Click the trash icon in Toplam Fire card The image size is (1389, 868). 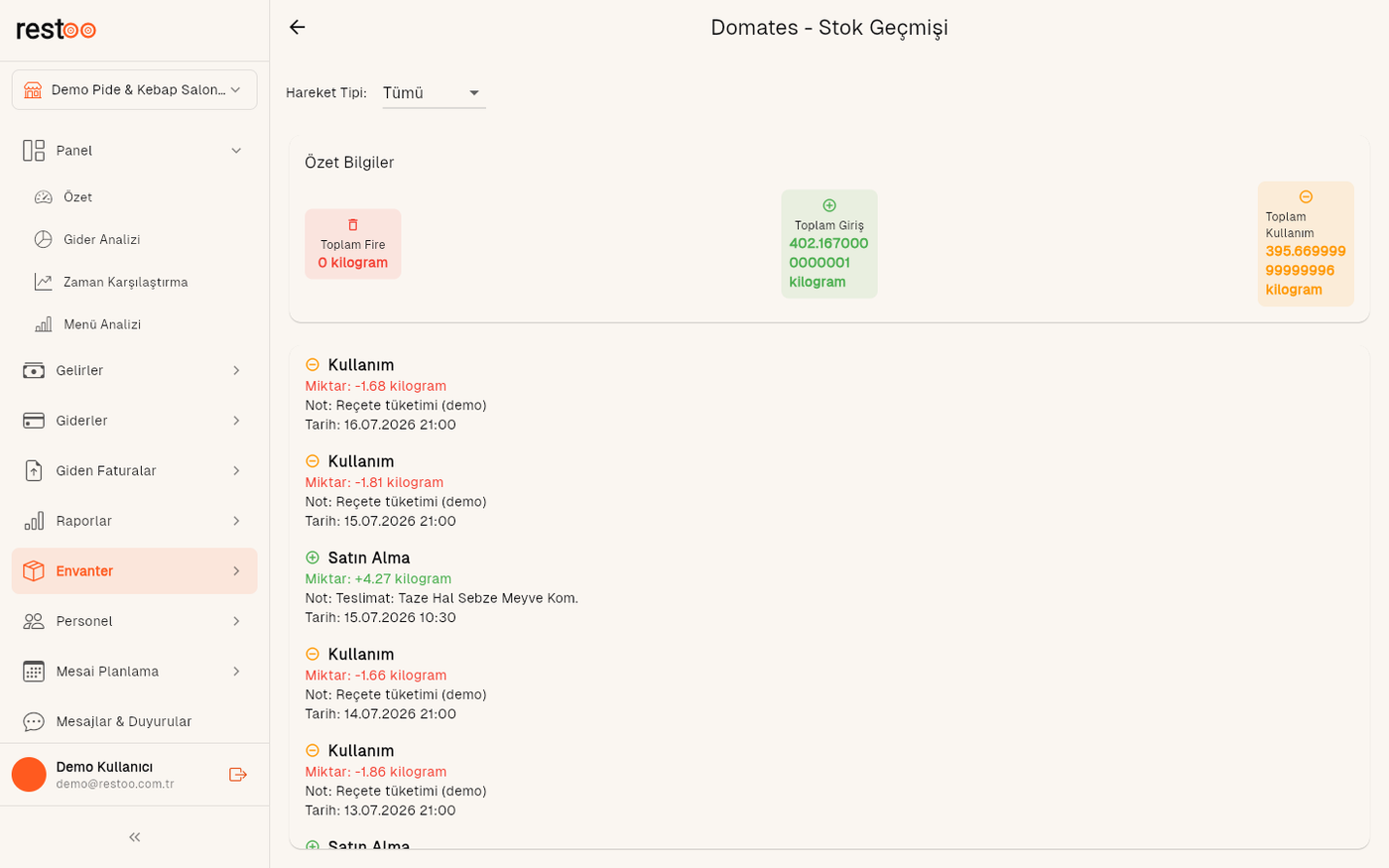(352, 225)
